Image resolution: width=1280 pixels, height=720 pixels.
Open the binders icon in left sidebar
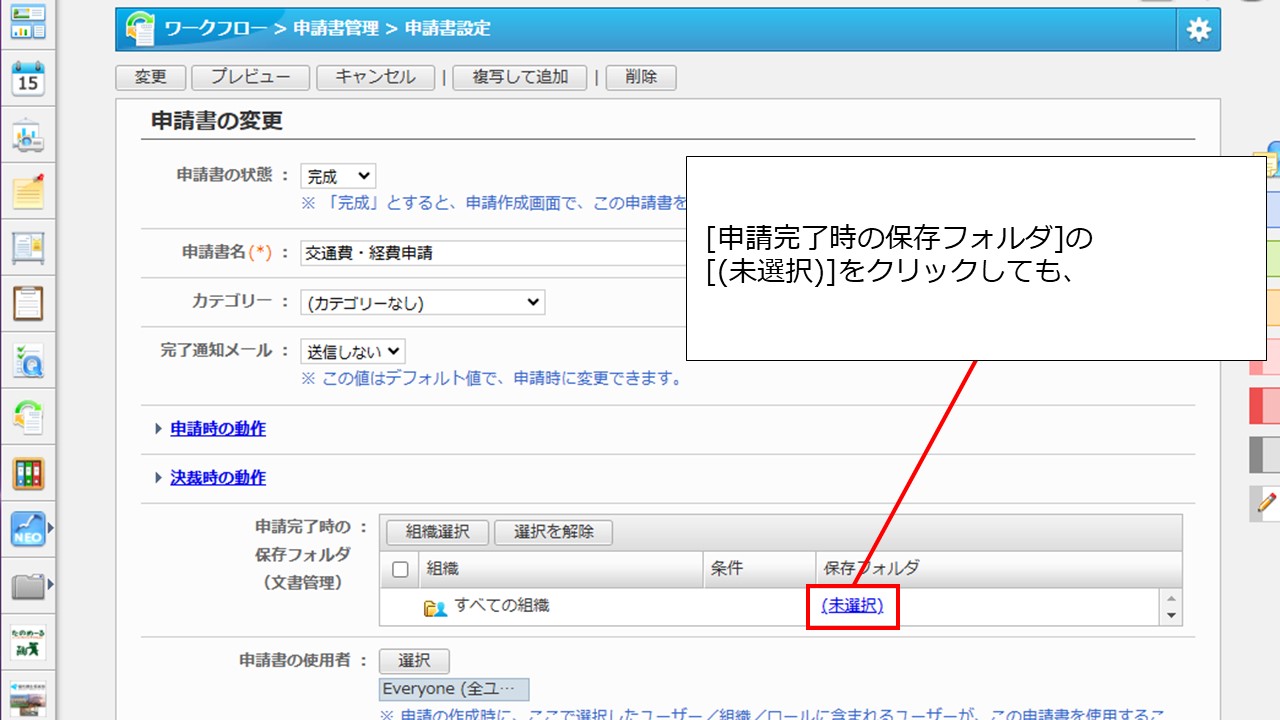[x=28, y=473]
